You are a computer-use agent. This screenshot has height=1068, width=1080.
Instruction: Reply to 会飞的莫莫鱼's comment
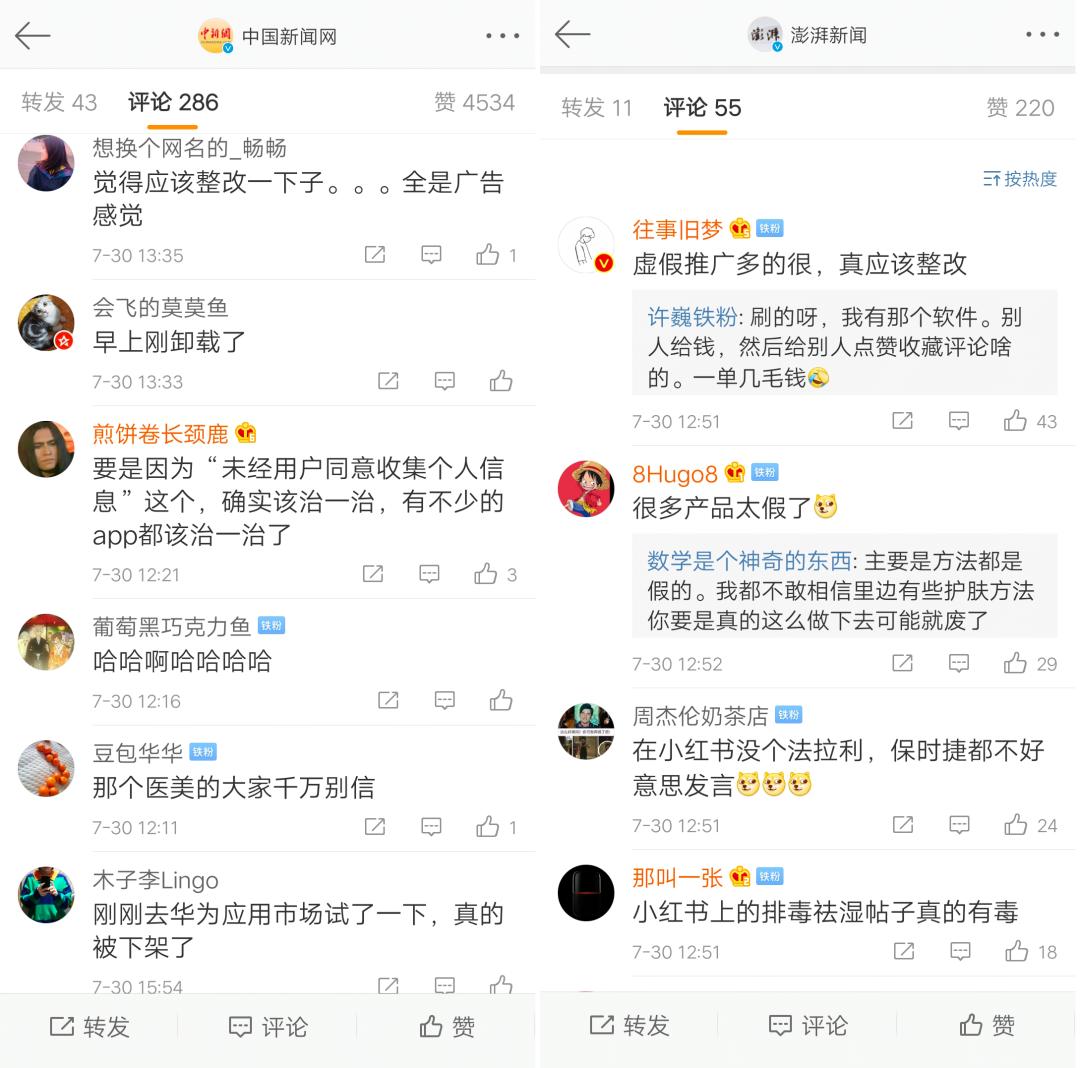click(444, 381)
